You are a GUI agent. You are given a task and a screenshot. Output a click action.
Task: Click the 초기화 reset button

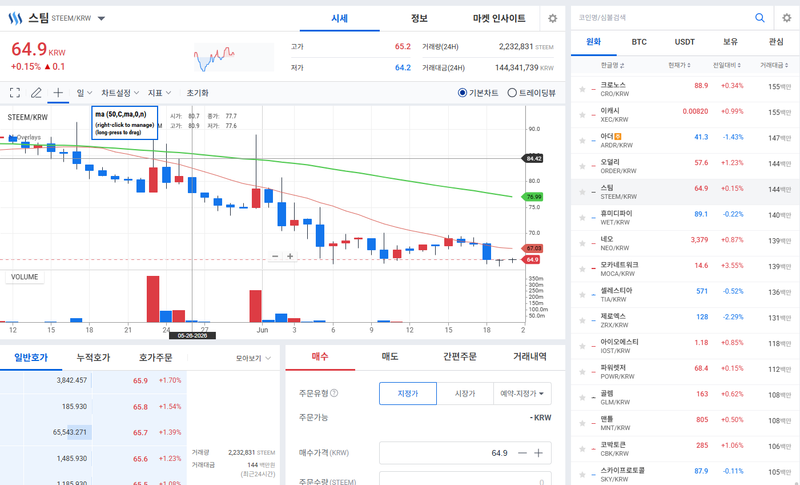(197, 93)
